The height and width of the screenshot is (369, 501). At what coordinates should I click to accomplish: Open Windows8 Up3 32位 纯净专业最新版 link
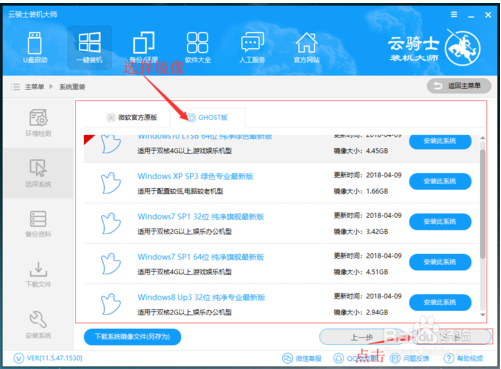pyautogui.click(x=201, y=297)
